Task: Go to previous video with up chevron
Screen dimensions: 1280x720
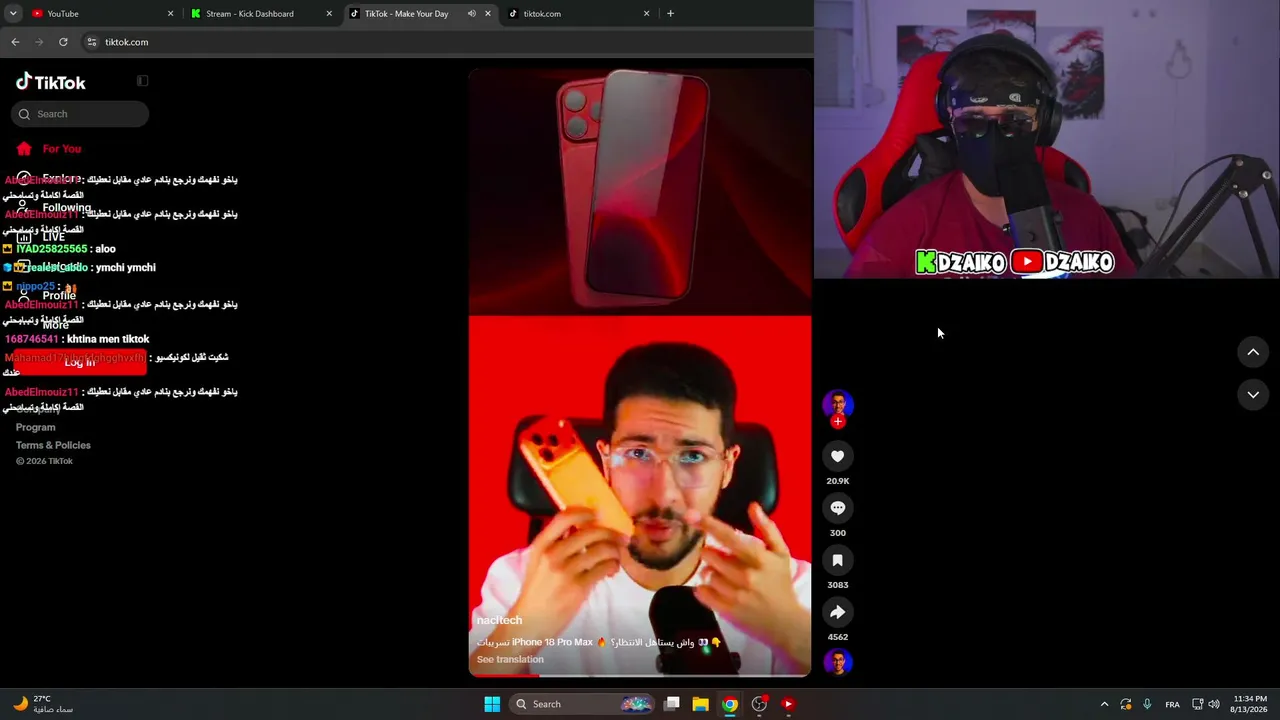Action: point(1253,352)
